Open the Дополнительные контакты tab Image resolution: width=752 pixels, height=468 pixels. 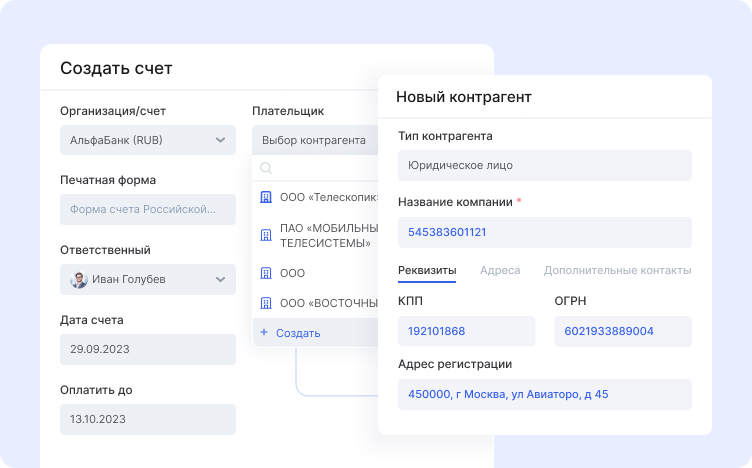[617, 270]
